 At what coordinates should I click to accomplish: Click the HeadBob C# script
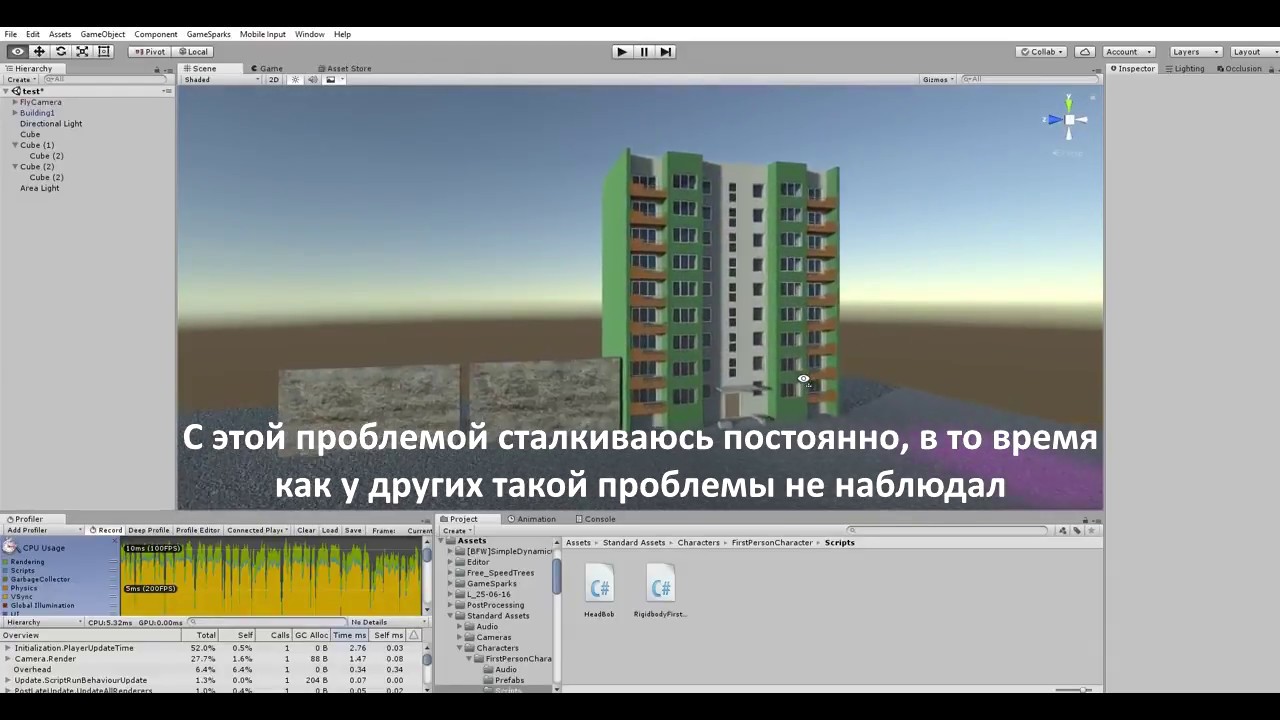599,591
